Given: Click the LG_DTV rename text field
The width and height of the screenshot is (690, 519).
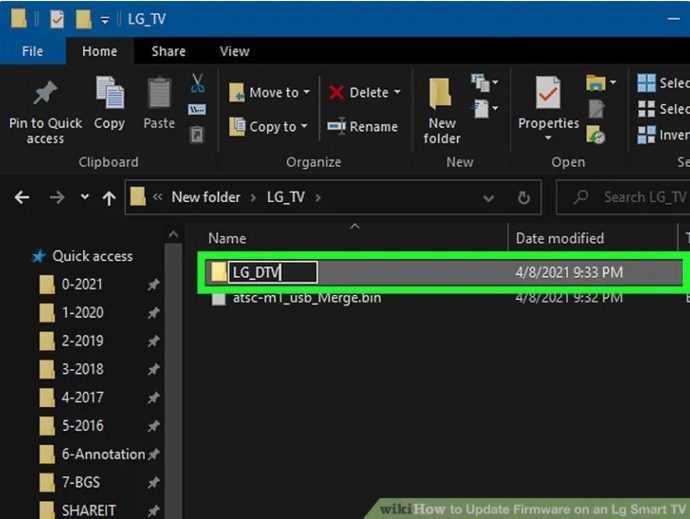Looking at the screenshot, I should click(x=273, y=272).
